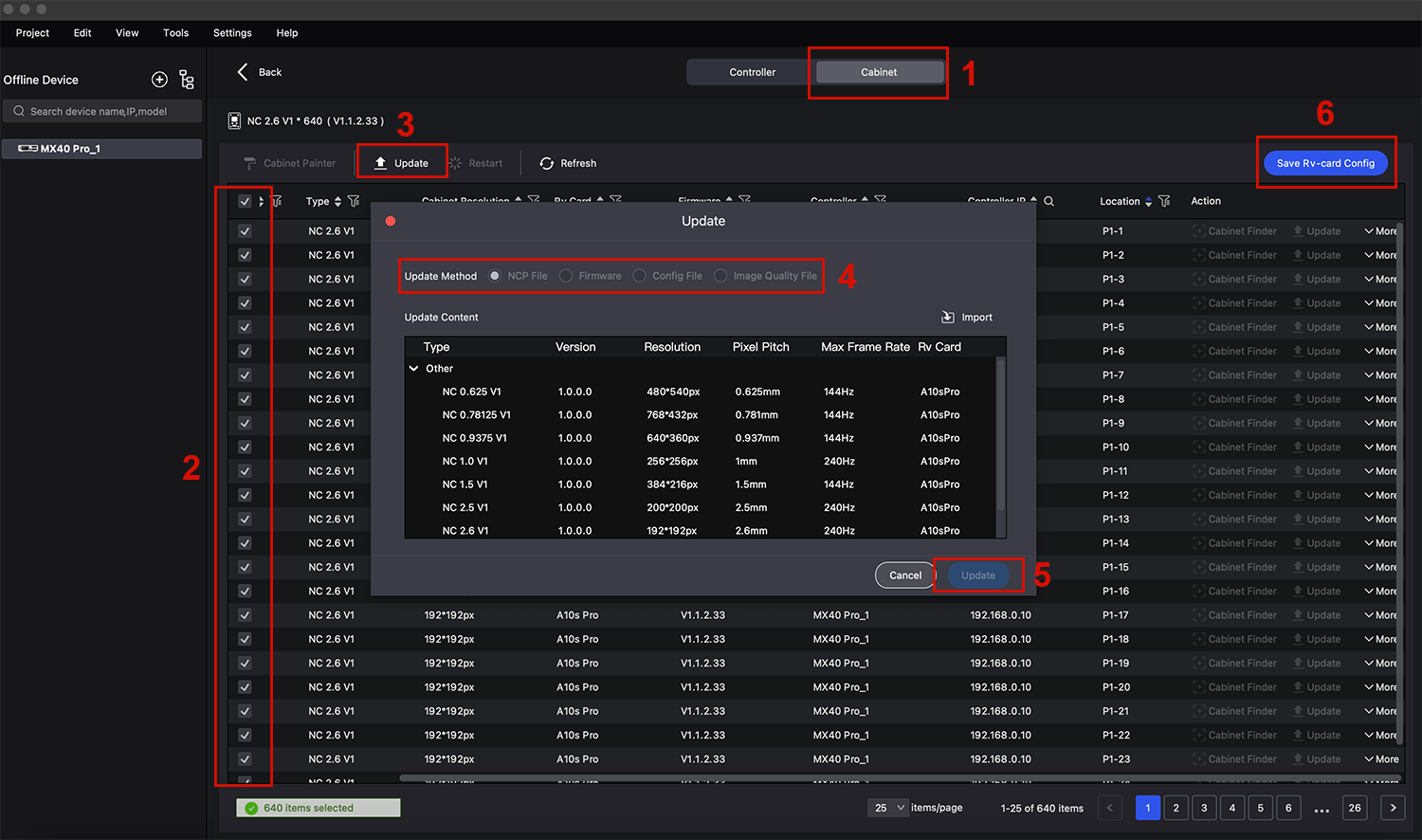
Task: Refresh the cabinet list
Action: 567,163
